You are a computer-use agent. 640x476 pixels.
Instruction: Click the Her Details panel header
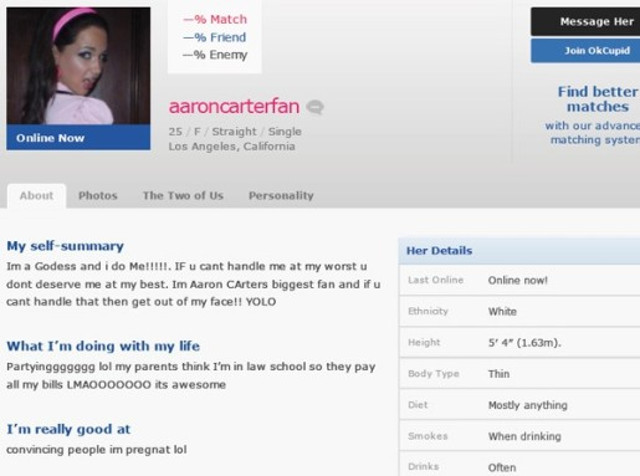pyautogui.click(x=440, y=250)
